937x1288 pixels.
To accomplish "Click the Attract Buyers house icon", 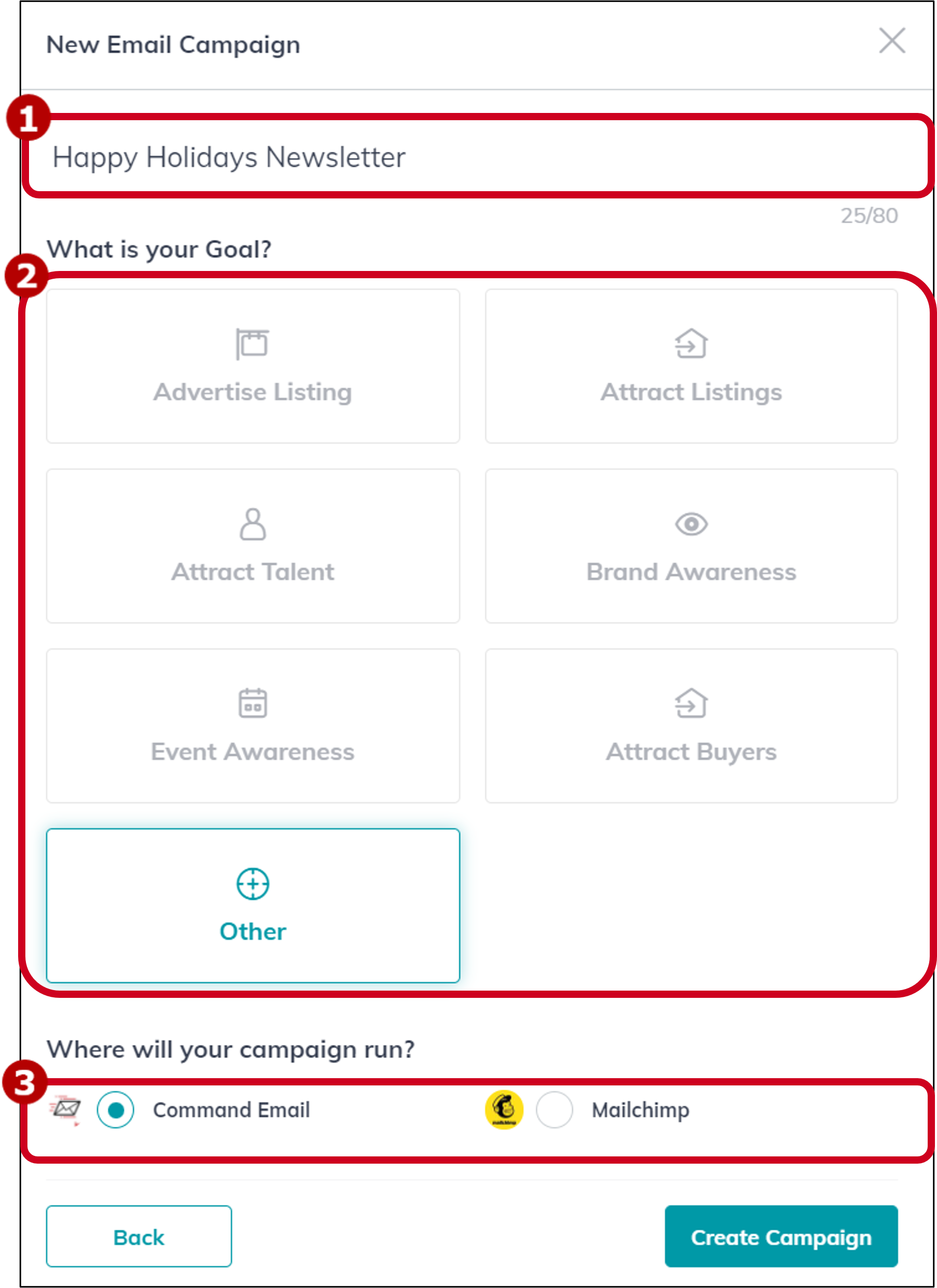I will tap(691, 703).
